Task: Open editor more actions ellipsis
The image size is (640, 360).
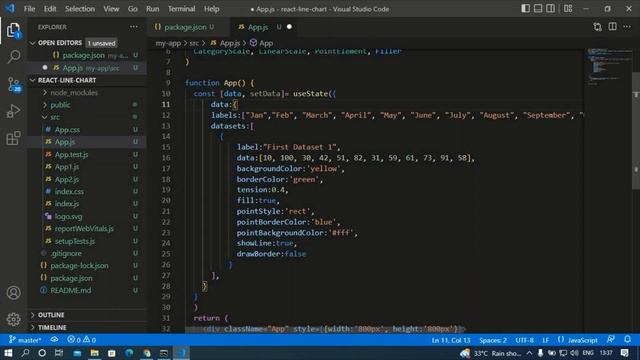Action: pos(627,27)
